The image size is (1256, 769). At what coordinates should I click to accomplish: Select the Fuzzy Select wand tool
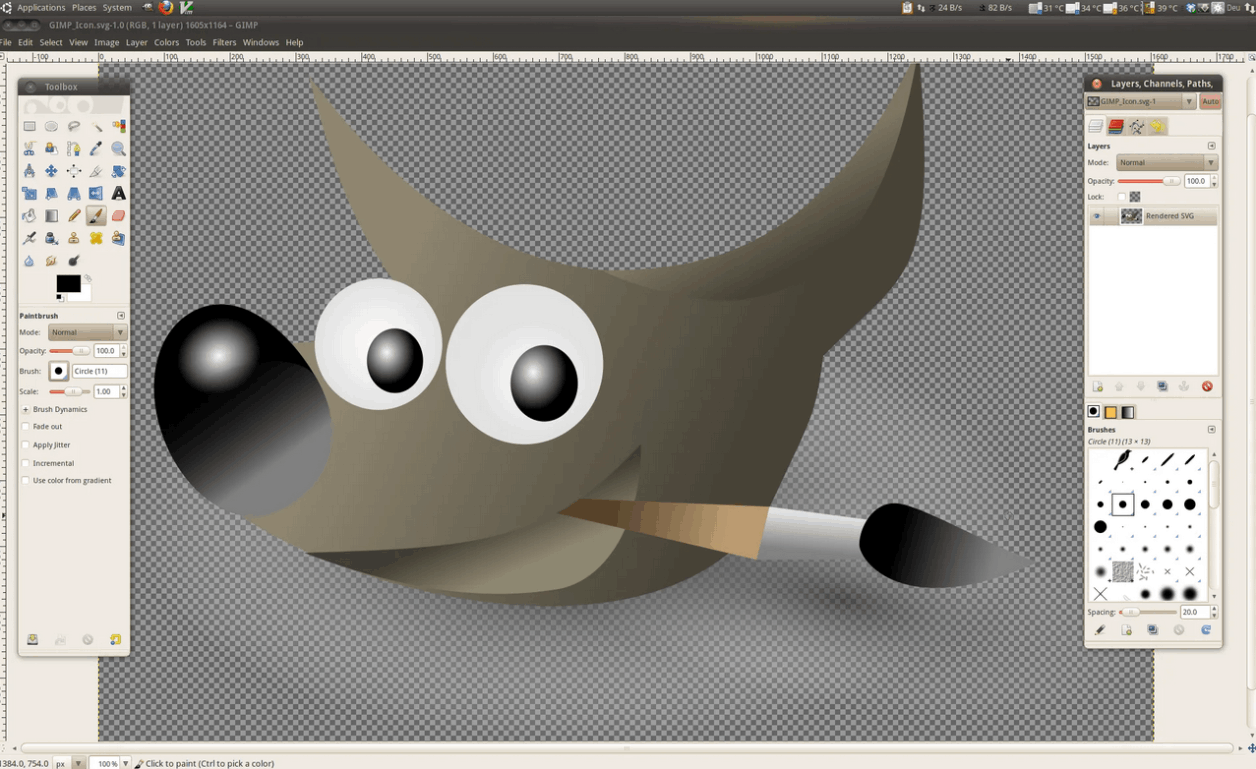(96, 126)
